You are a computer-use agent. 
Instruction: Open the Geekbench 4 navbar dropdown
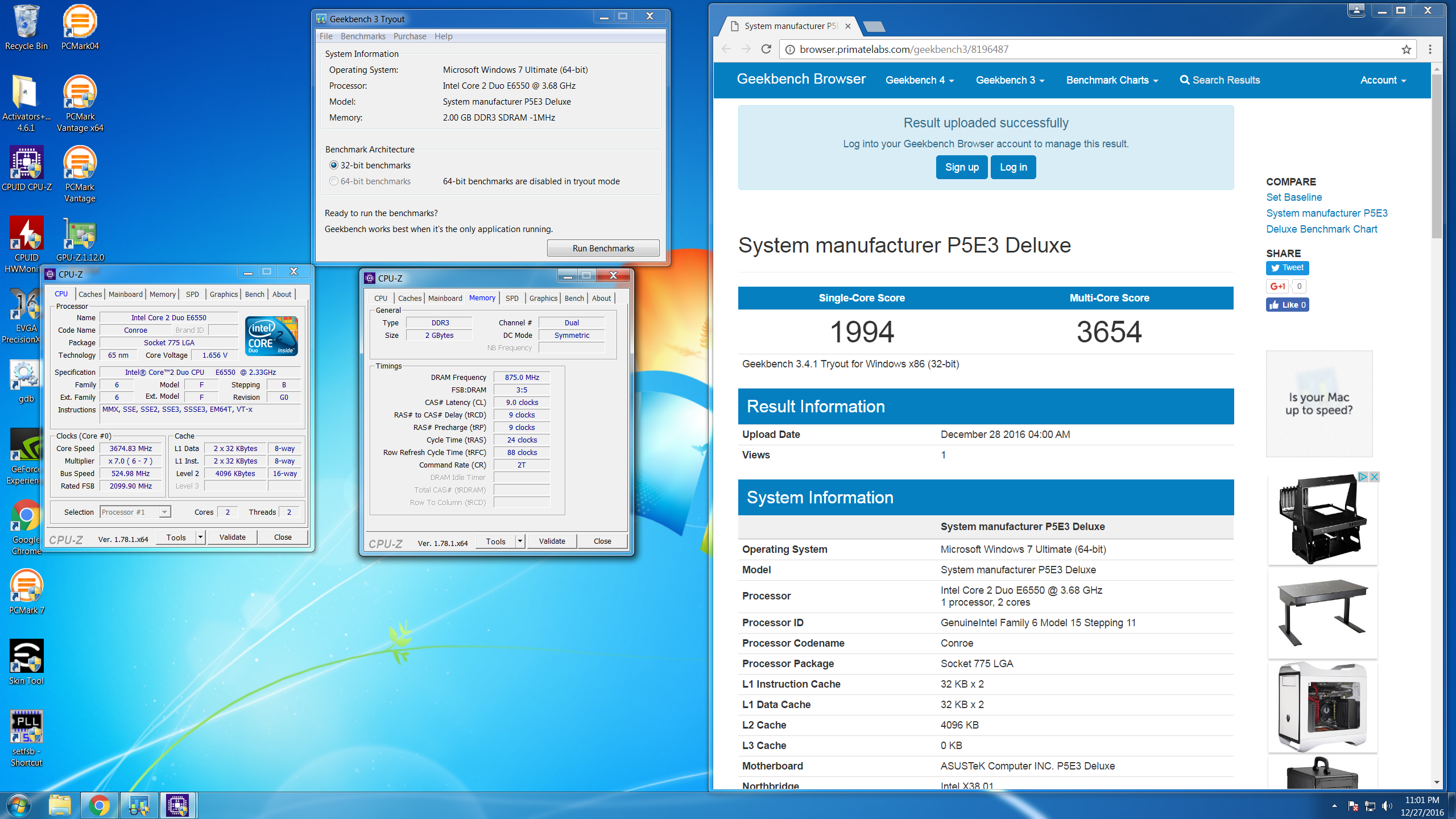[920, 80]
